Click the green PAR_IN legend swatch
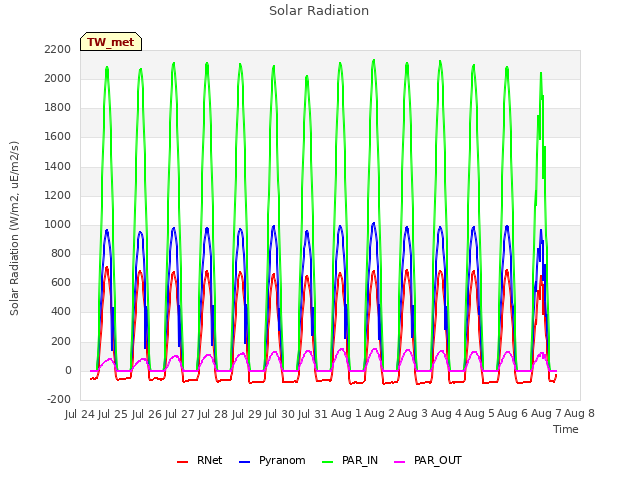The height and width of the screenshot is (480, 640). (327, 462)
